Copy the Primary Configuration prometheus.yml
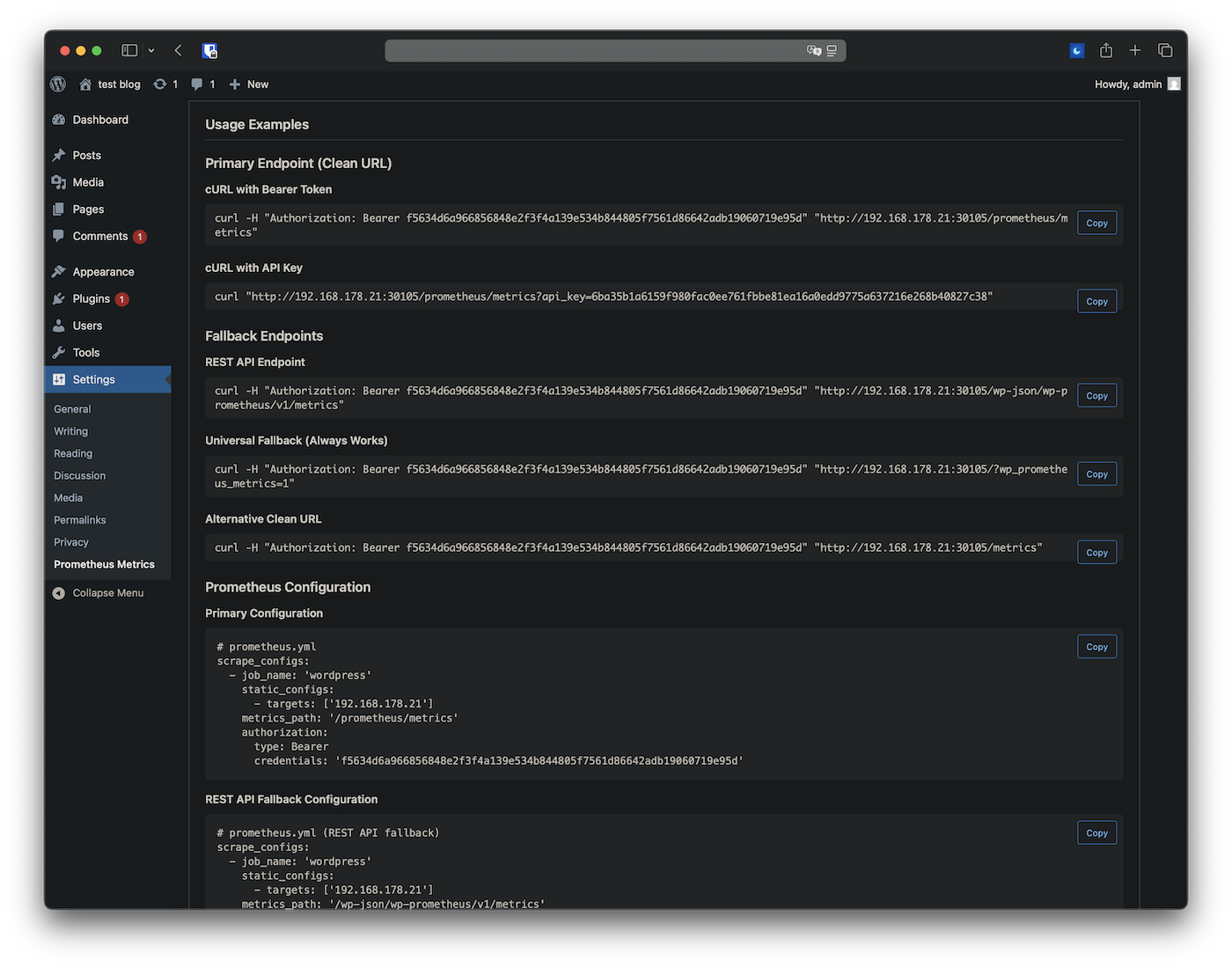The width and height of the screenshot is (1232, 968). point(1096,646)
